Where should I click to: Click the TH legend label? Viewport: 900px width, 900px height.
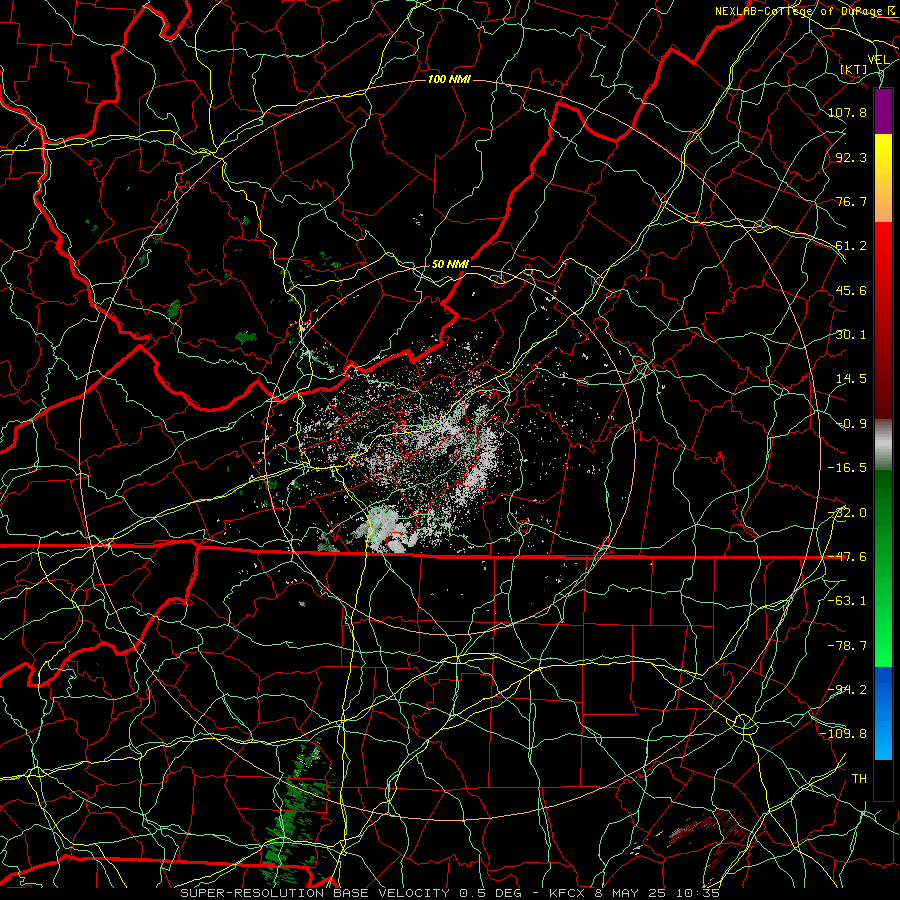click(x=859, y=779)
